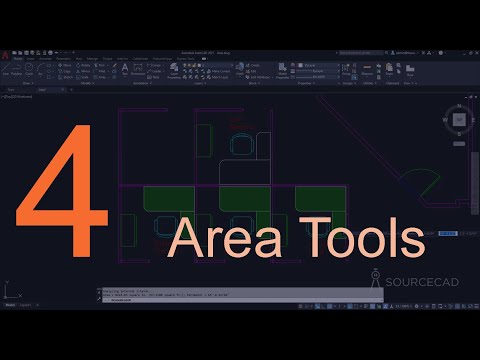
Task: Click the command line input field
Action: pyautogui.click(x=243, y=300)
